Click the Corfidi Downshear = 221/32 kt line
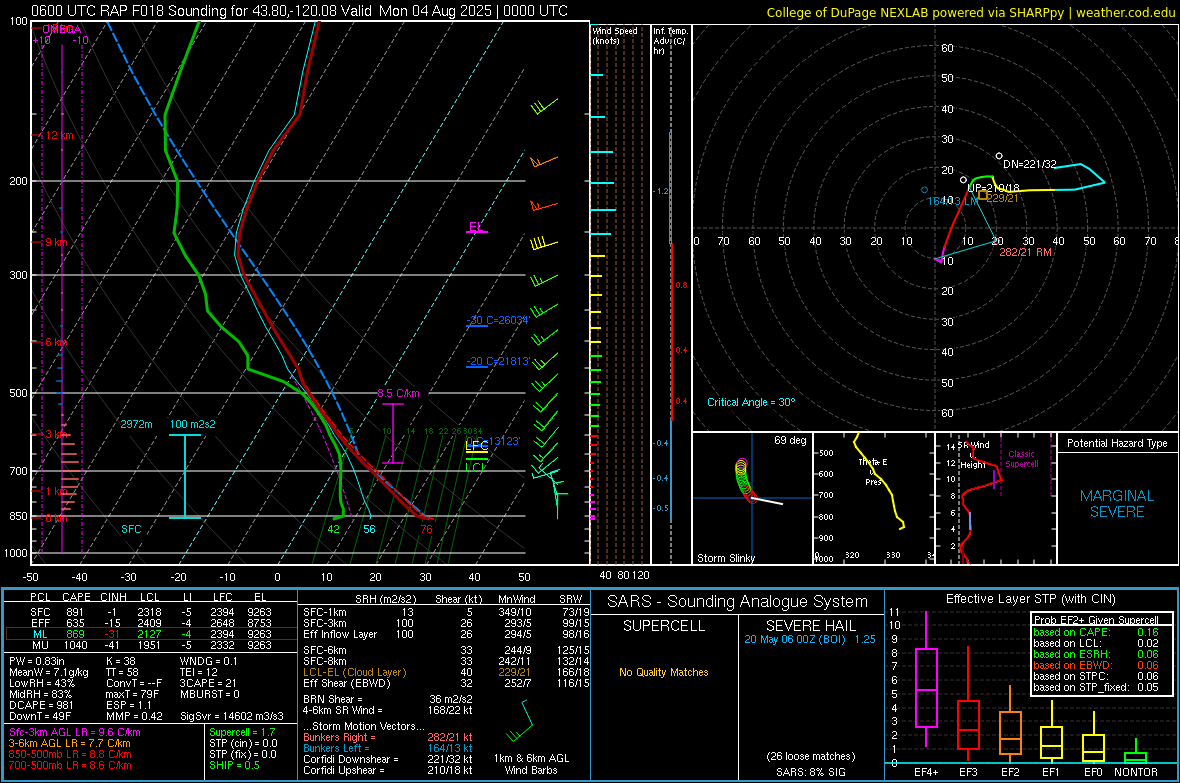1180x783 pixels. [388, 760]
